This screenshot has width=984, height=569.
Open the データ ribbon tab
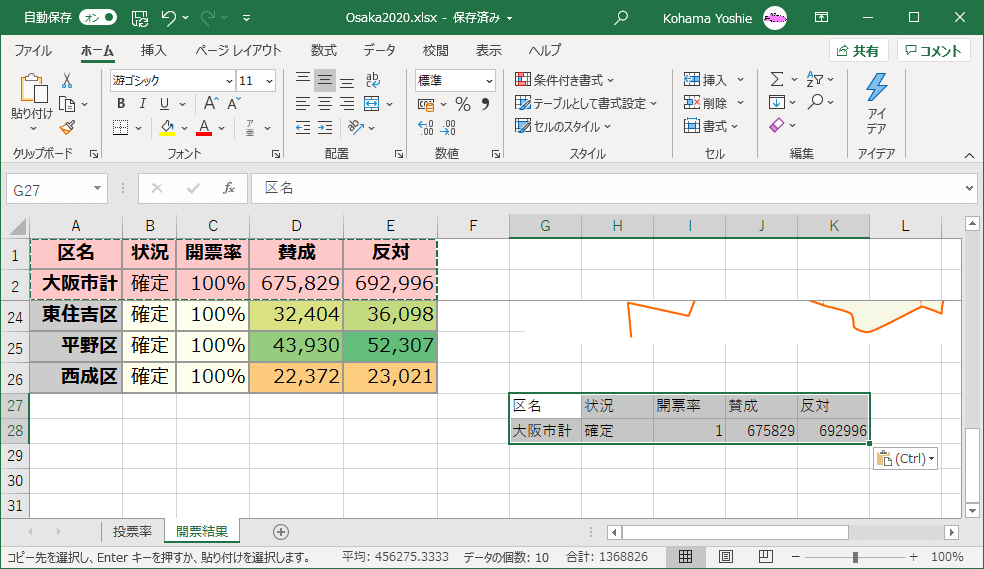click(379, 51)
